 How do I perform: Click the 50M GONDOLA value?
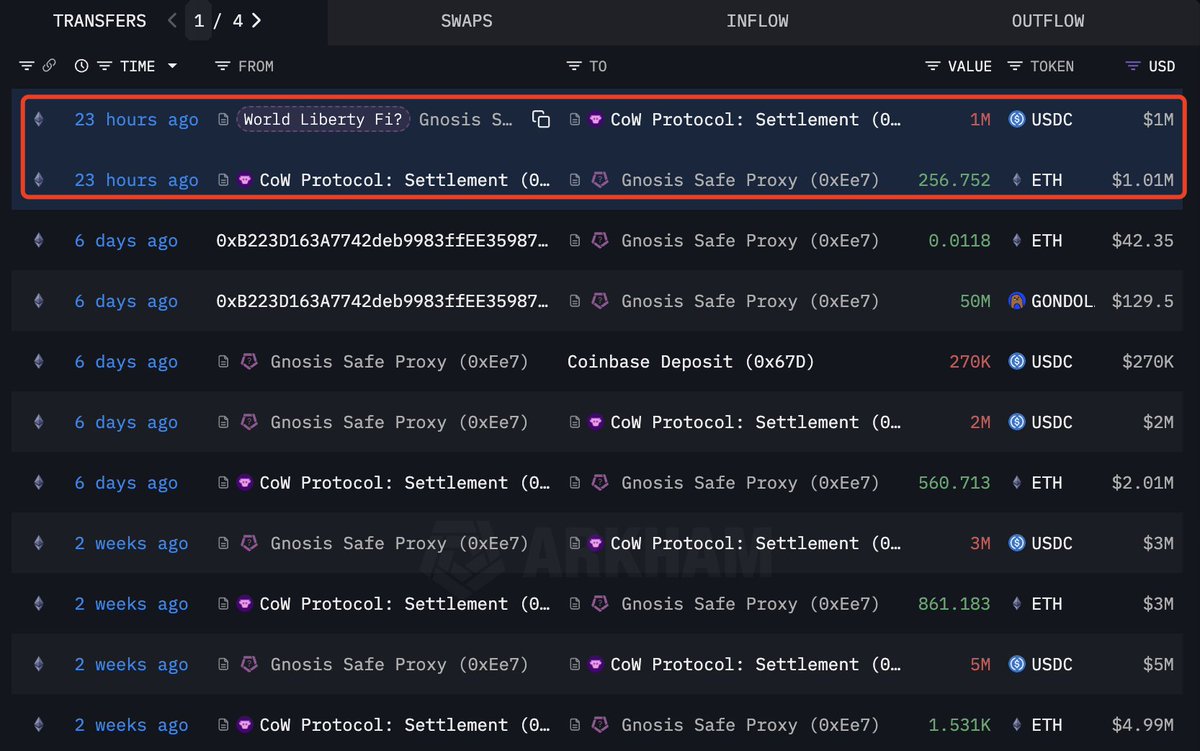(x=975, y=302)
